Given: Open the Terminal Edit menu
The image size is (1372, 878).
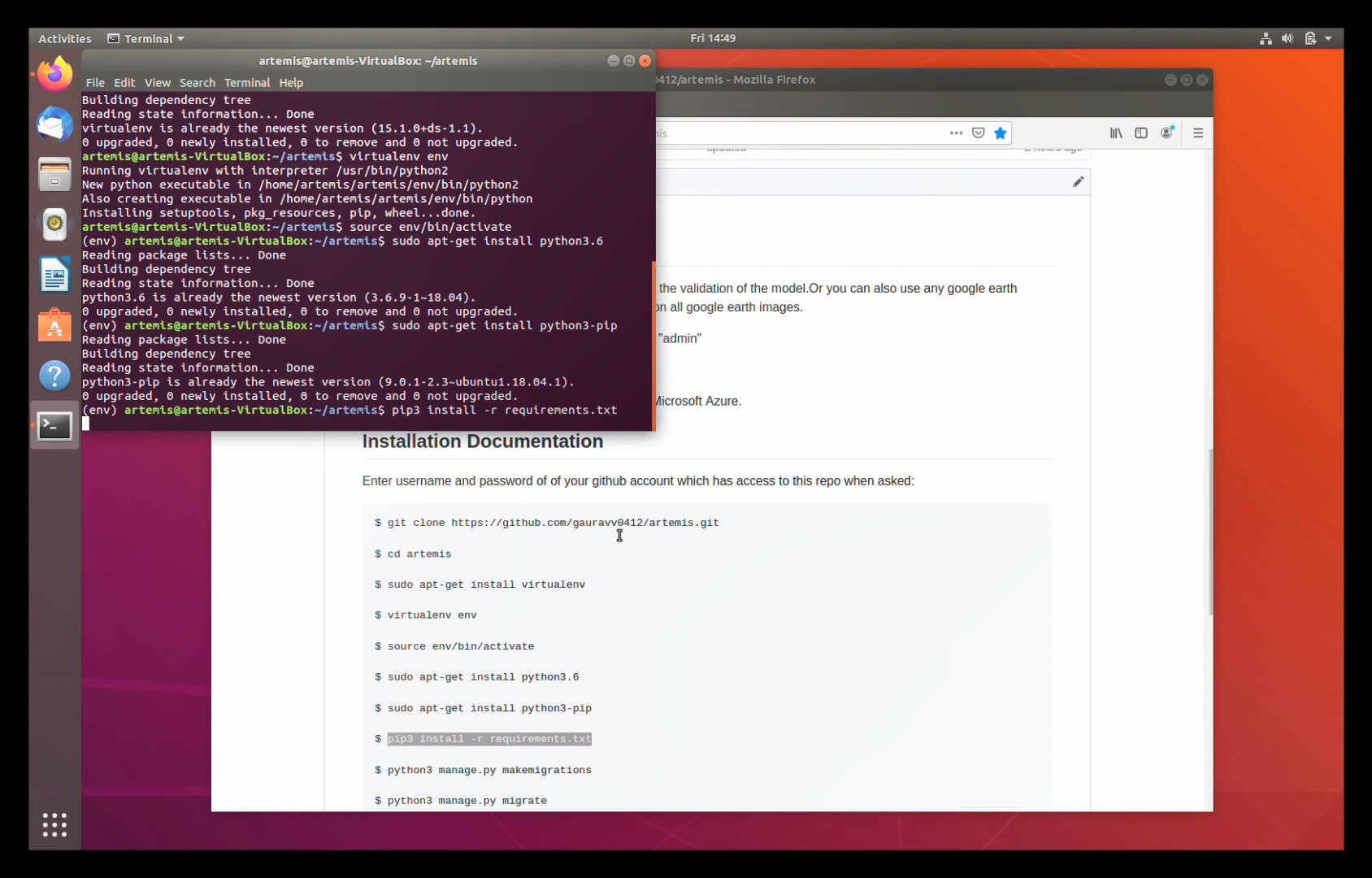Looking at the screenshot, I should (124, 82).
